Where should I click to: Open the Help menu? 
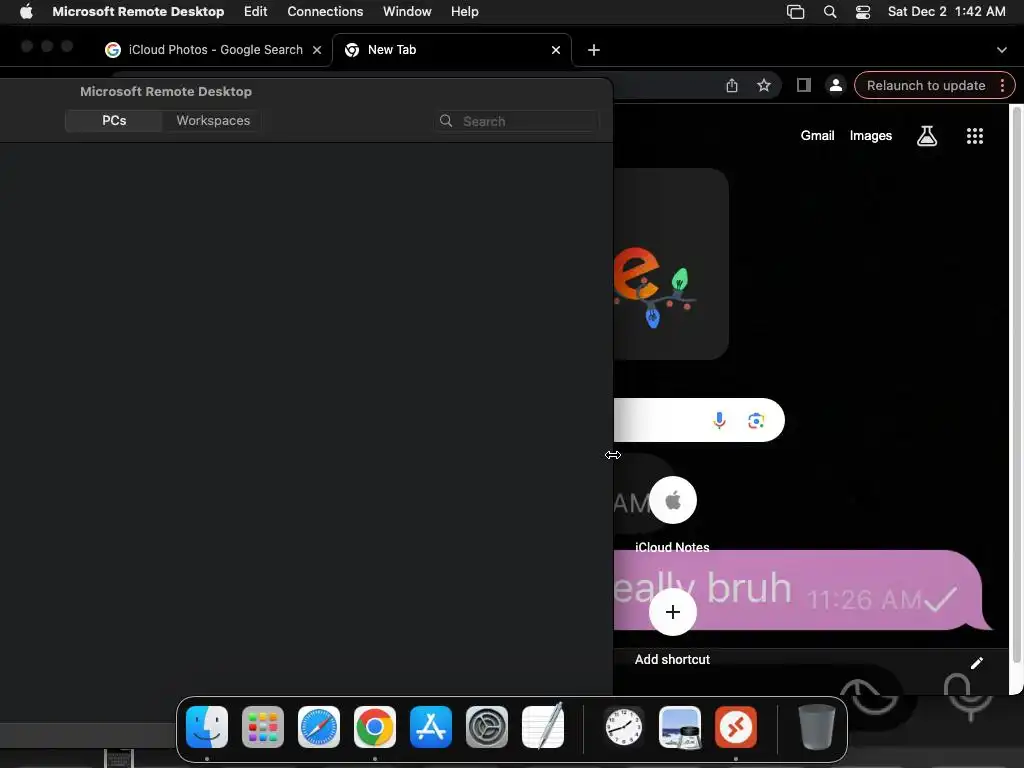pos(464,11)
